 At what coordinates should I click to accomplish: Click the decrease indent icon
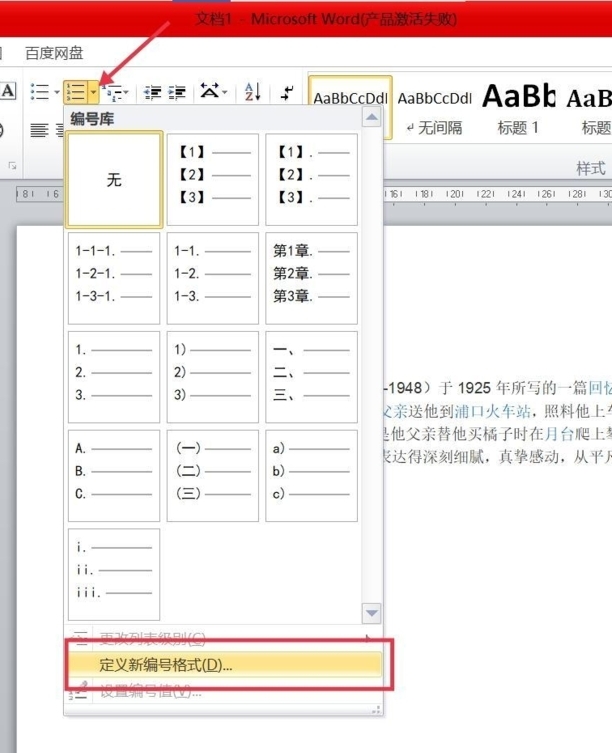coord(153,92)
